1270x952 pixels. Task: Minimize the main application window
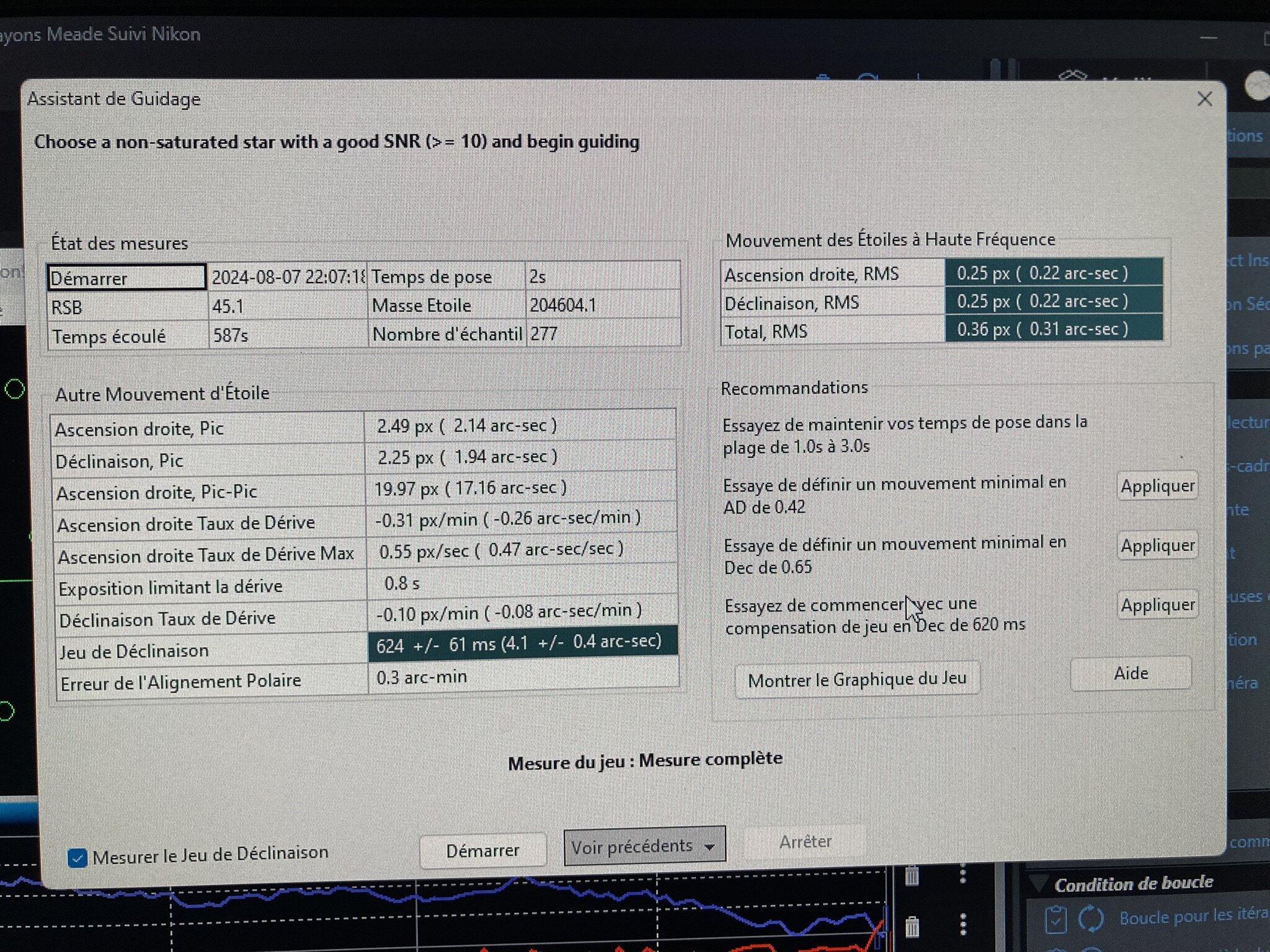pyautogui.click(x=1208, y=38)
